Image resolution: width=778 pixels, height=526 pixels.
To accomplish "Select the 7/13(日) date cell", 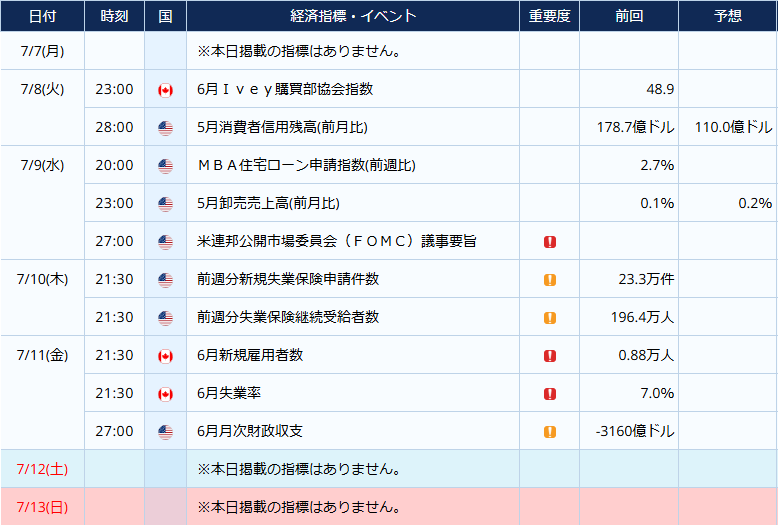I will pyautogui.click(x=43, y=507).
